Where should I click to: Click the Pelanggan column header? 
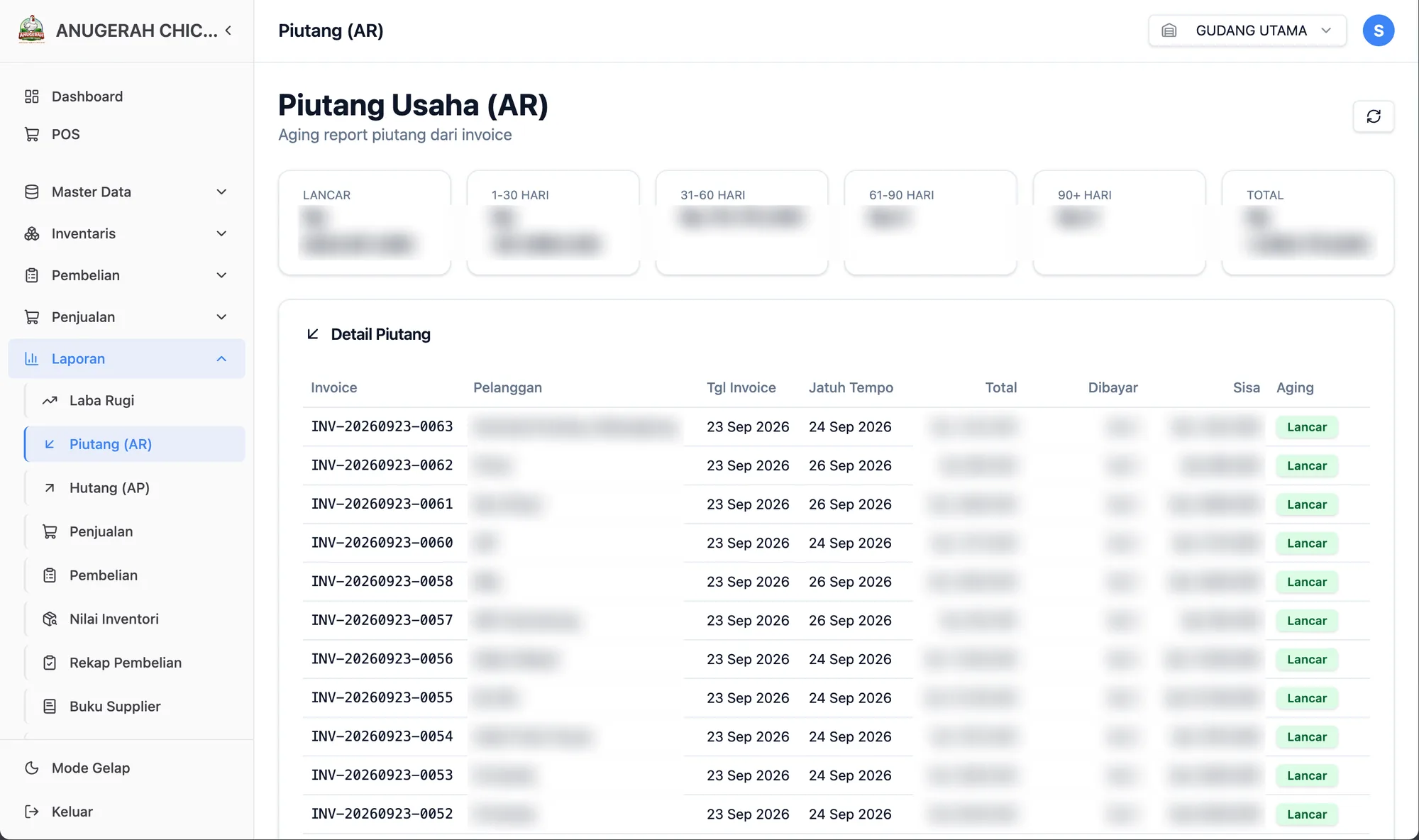pyautogui.click(x=507, y=387)
